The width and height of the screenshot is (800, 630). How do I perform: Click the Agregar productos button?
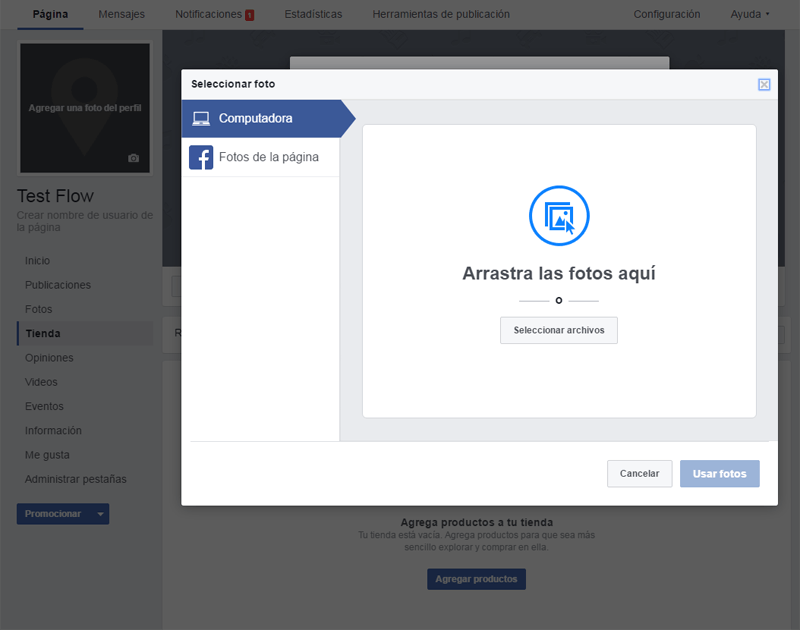click(x=477, y=579)
